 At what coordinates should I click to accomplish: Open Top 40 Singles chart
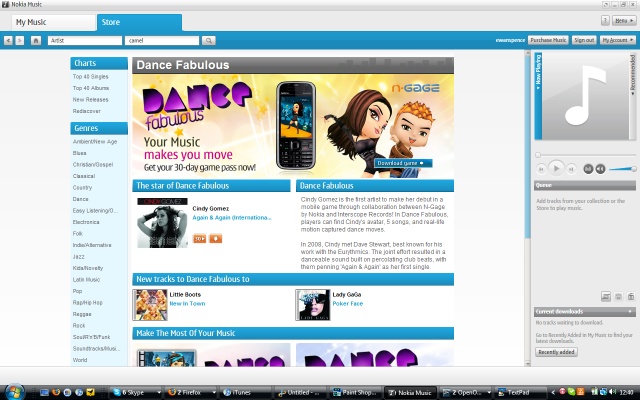[x=90, y=77]
